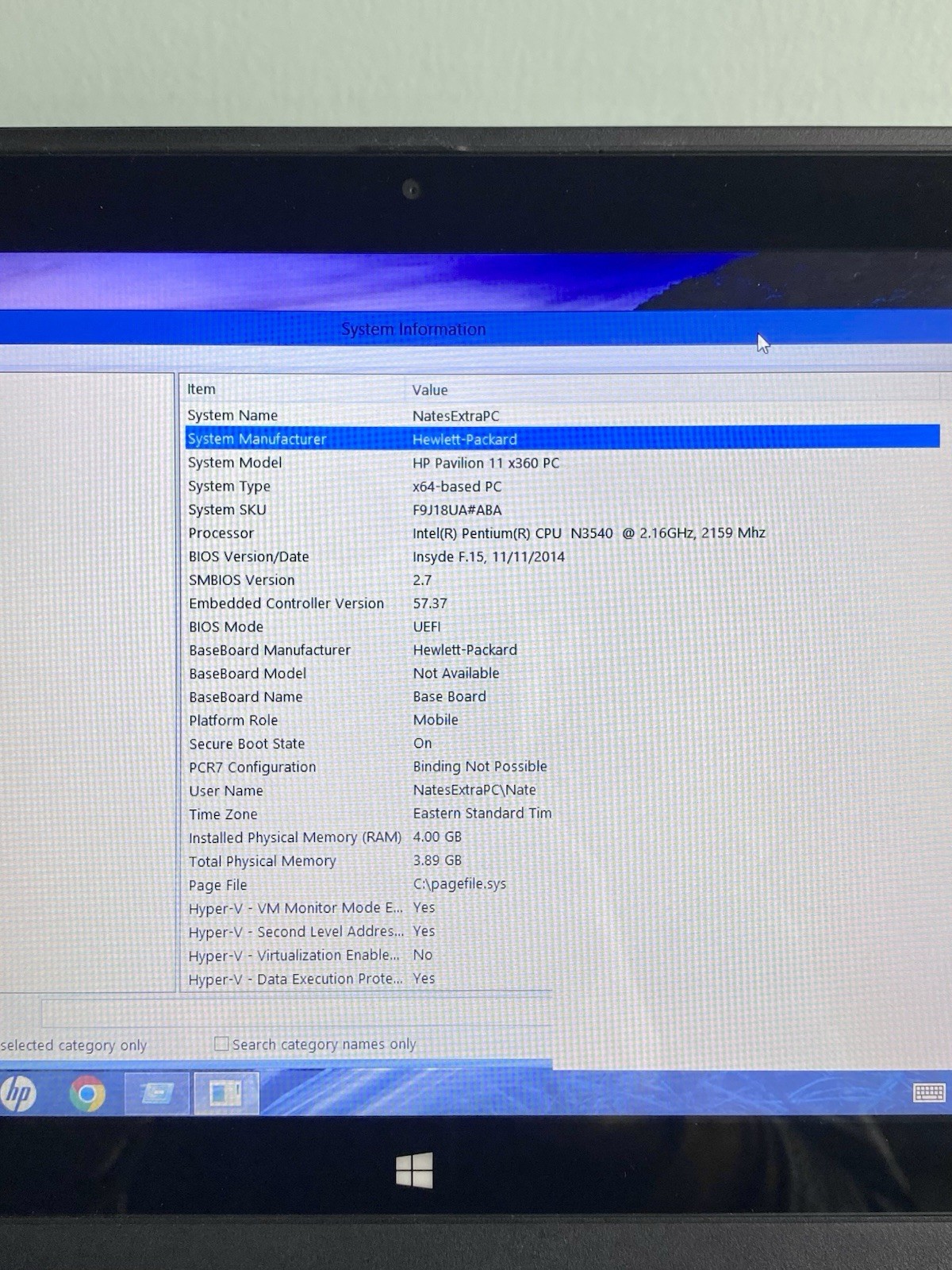
Task: Click the value Binding Not Possible
Action: point(480,766)
